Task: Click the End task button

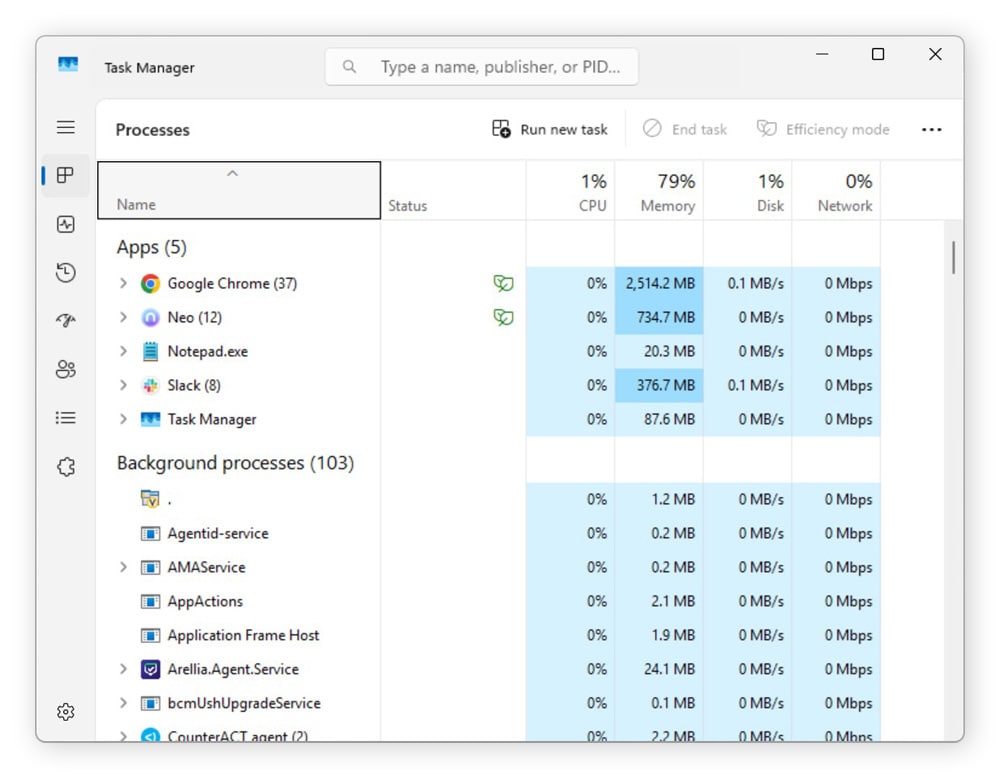Action: 685,129
